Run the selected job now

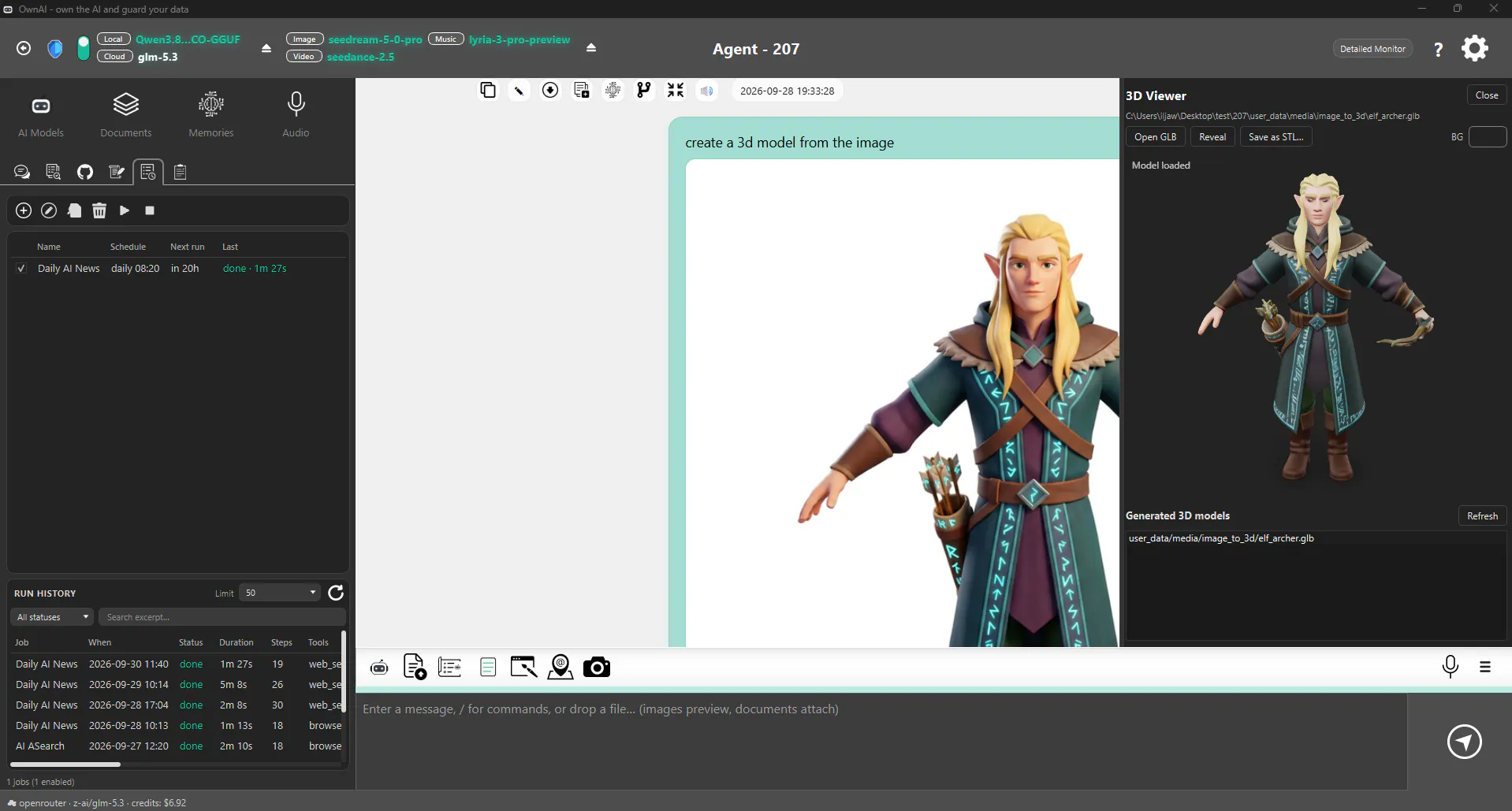(125, 210)
